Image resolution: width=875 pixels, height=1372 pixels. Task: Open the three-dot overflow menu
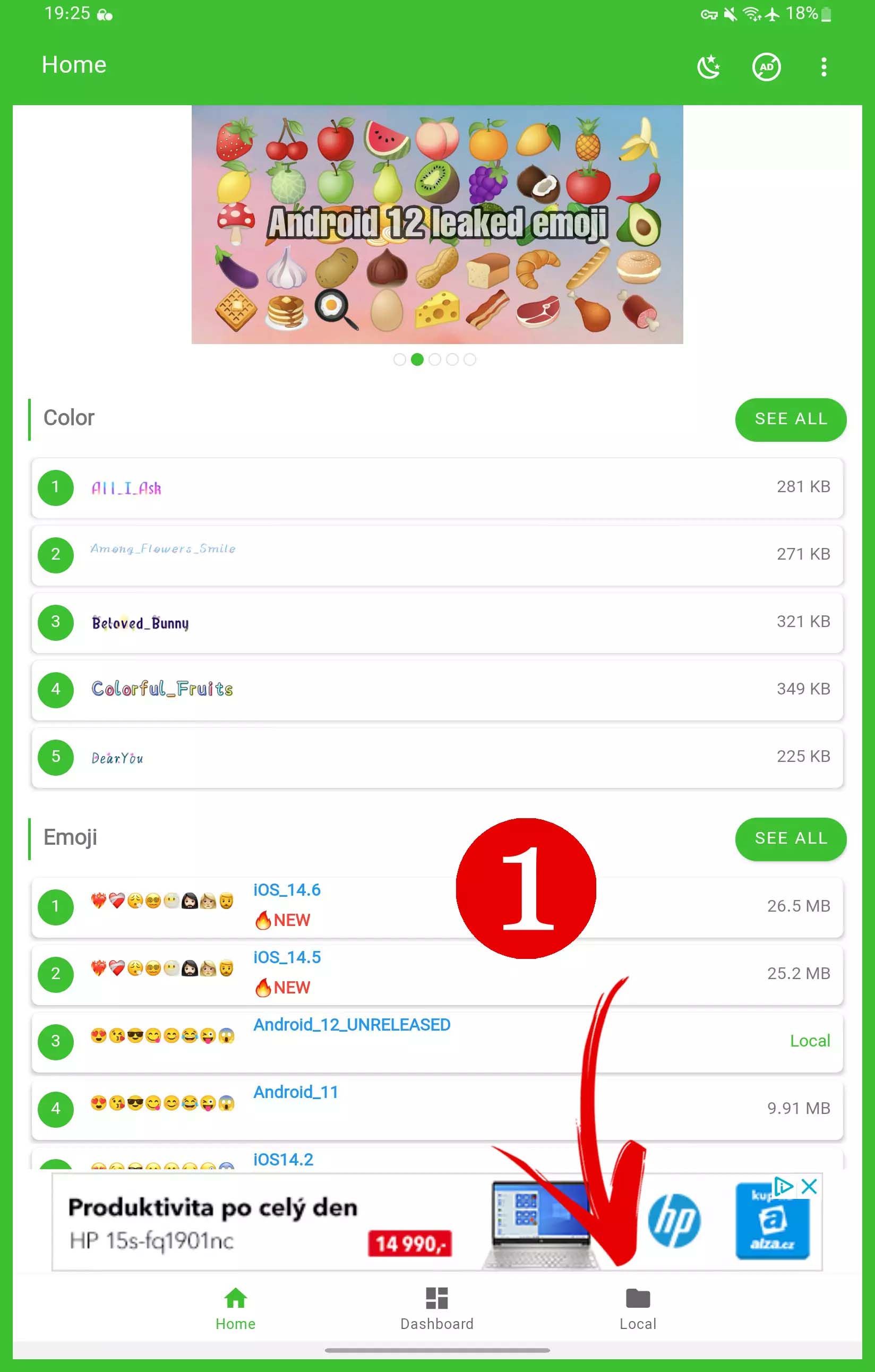(x=823, y=67)
